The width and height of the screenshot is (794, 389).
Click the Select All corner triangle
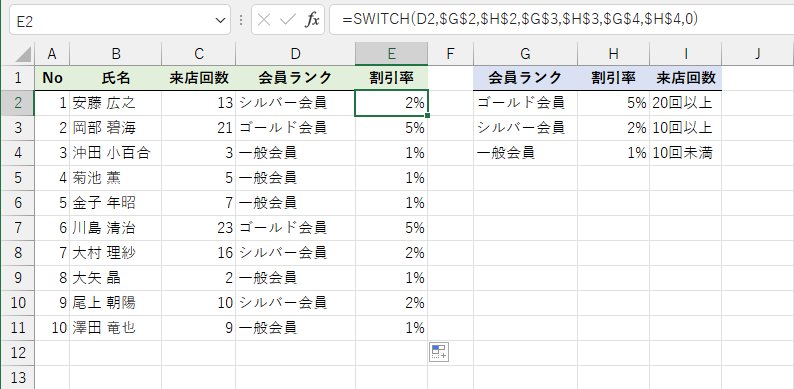[x=23, y=55]
